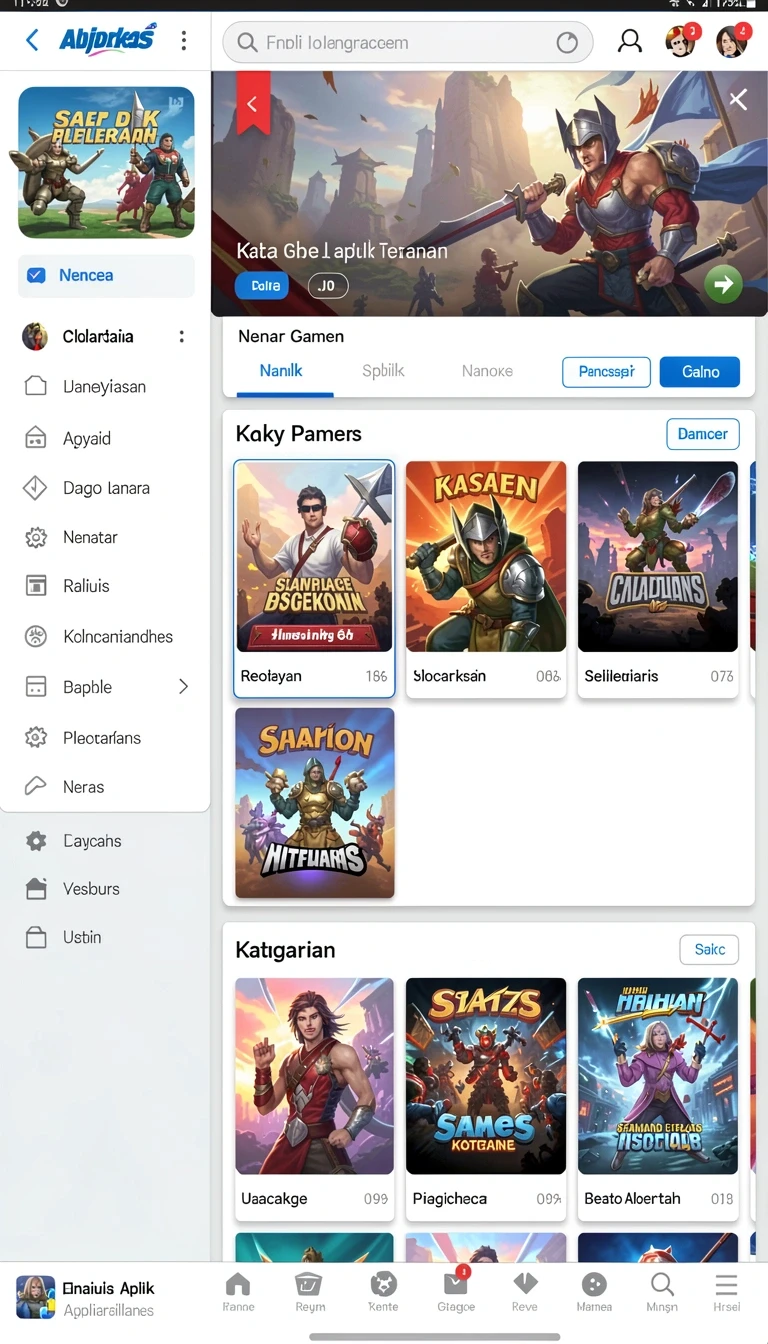Click the Abjorkas logo

(x=107, y=39)
